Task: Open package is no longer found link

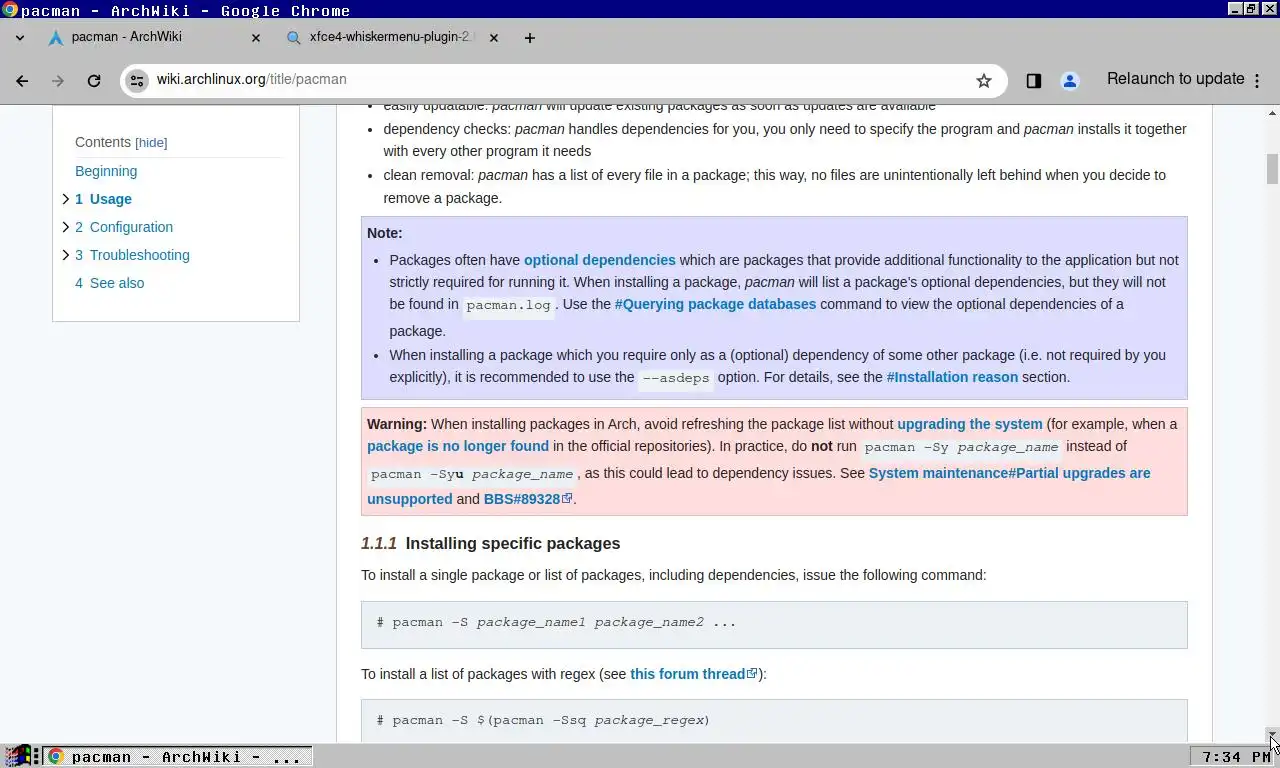Action: click(458, 446)
